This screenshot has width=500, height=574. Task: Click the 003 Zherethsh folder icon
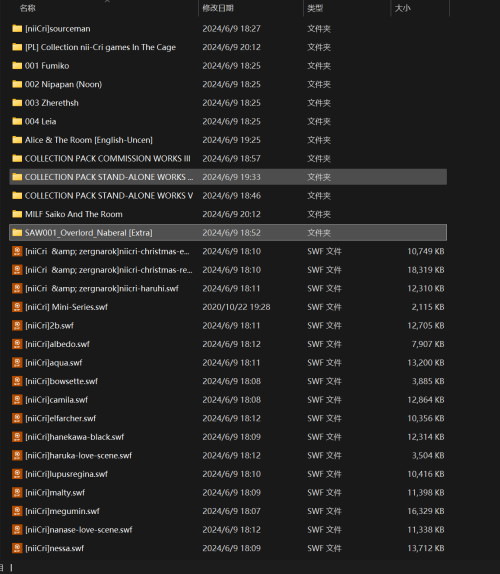click(17, 102)
